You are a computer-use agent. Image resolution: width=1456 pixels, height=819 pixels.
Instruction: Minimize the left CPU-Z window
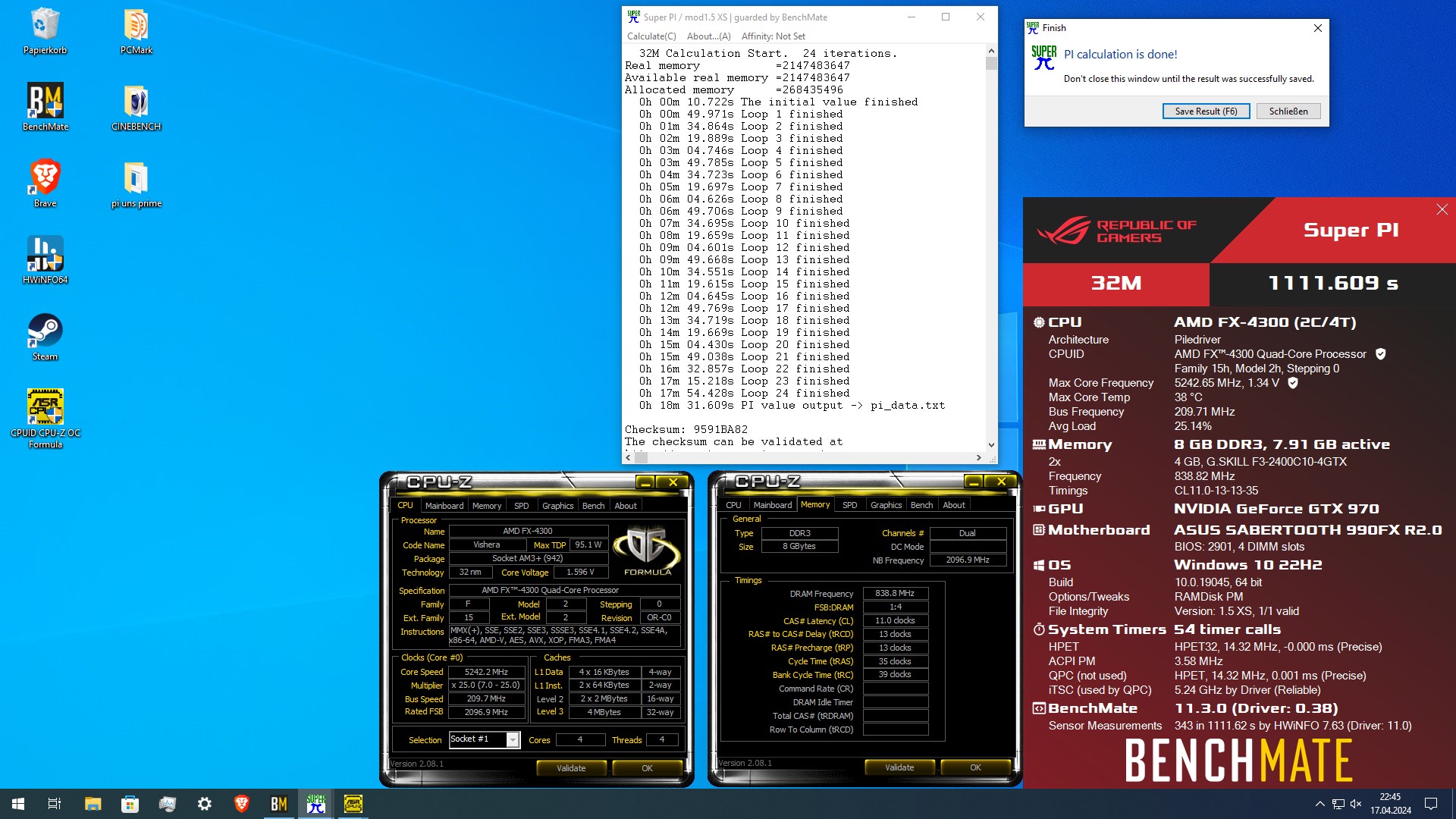645,482
